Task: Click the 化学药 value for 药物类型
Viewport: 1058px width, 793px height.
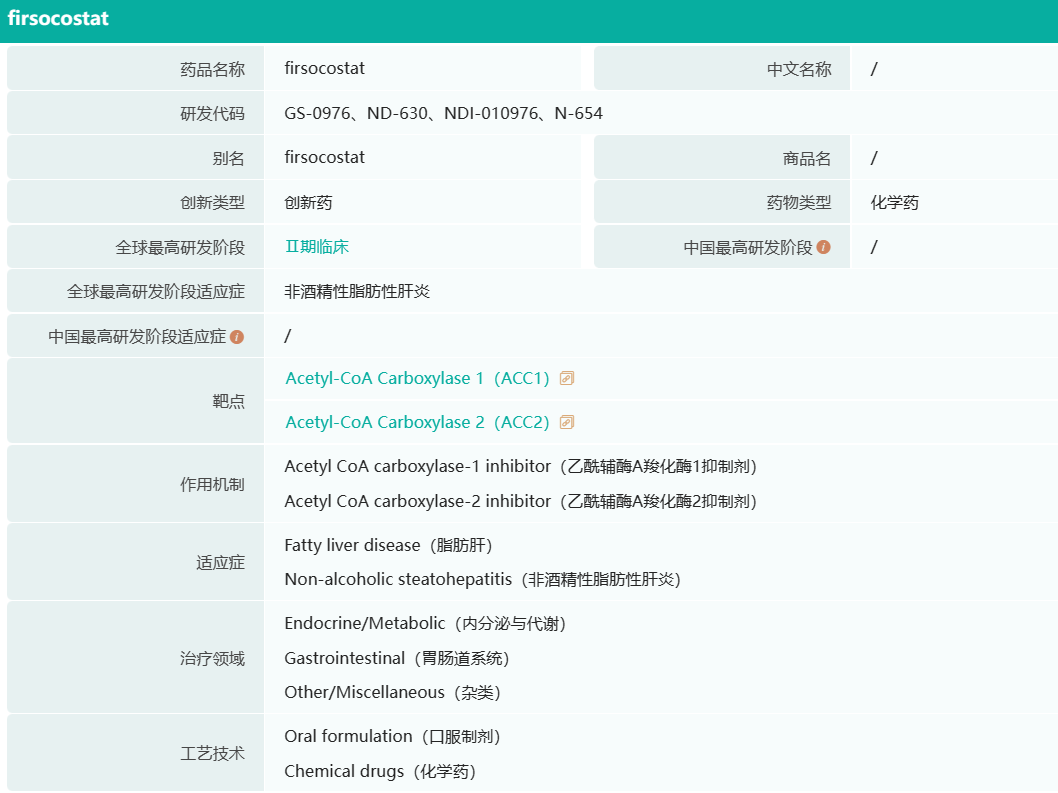Action: 894,203
